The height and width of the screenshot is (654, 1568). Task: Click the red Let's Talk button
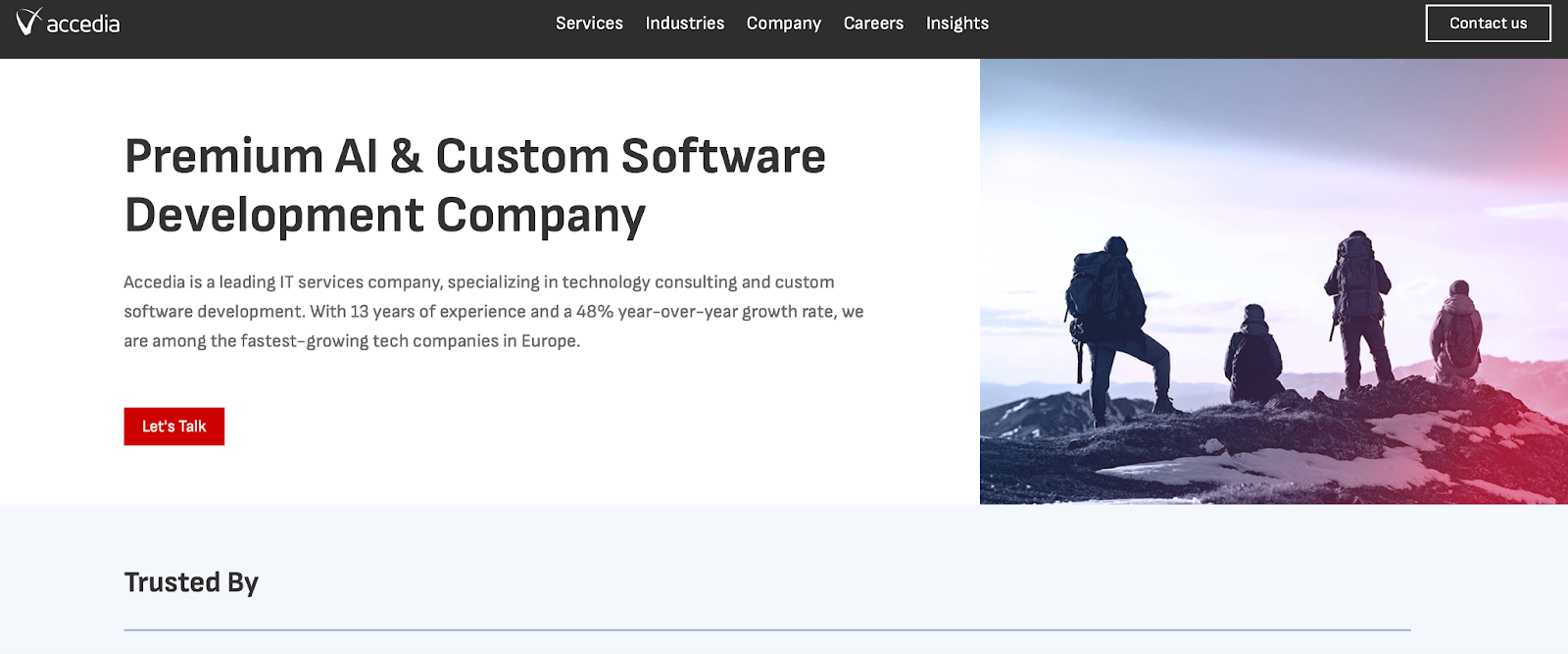(173, 427)
